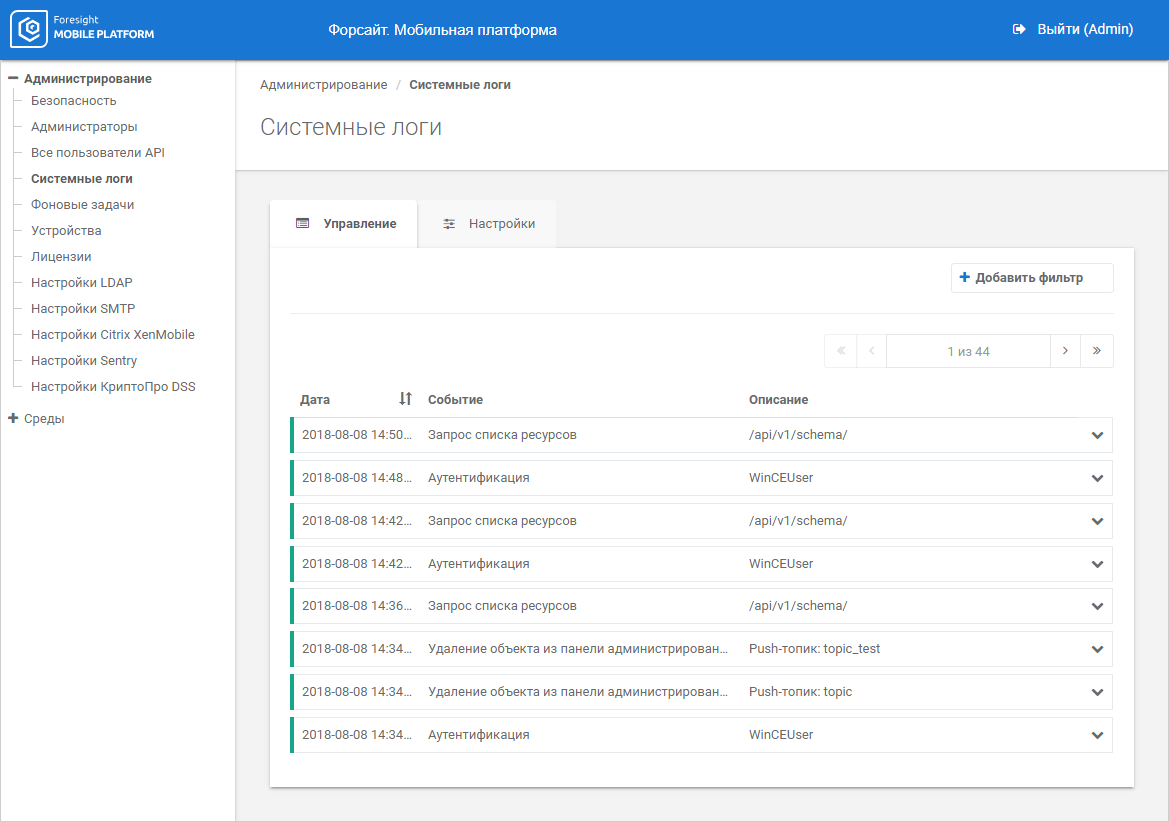
Task: Expand the Push-топик: topic log entry
Action: (1097, 692)
